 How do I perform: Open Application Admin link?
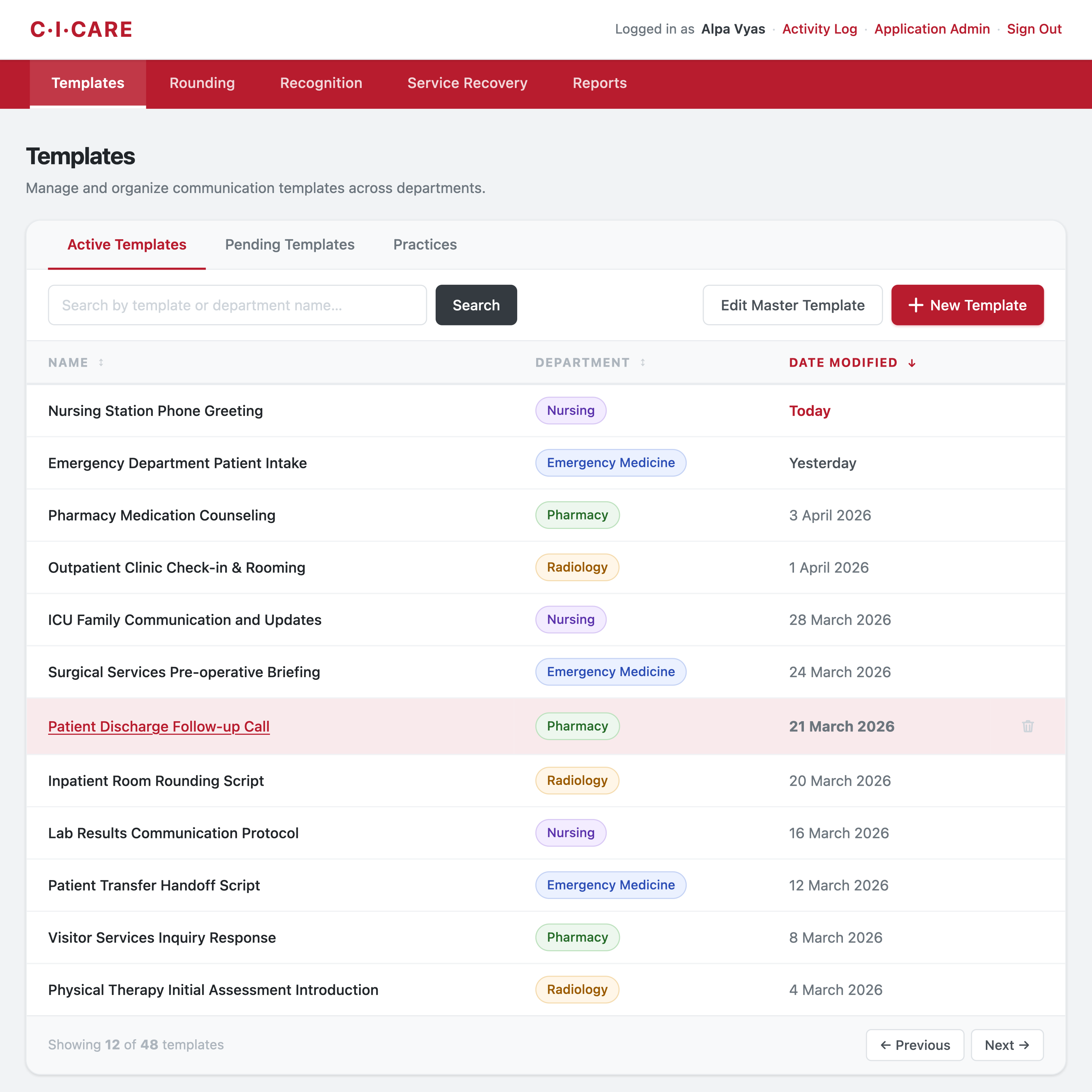click(x=932, y=29)
